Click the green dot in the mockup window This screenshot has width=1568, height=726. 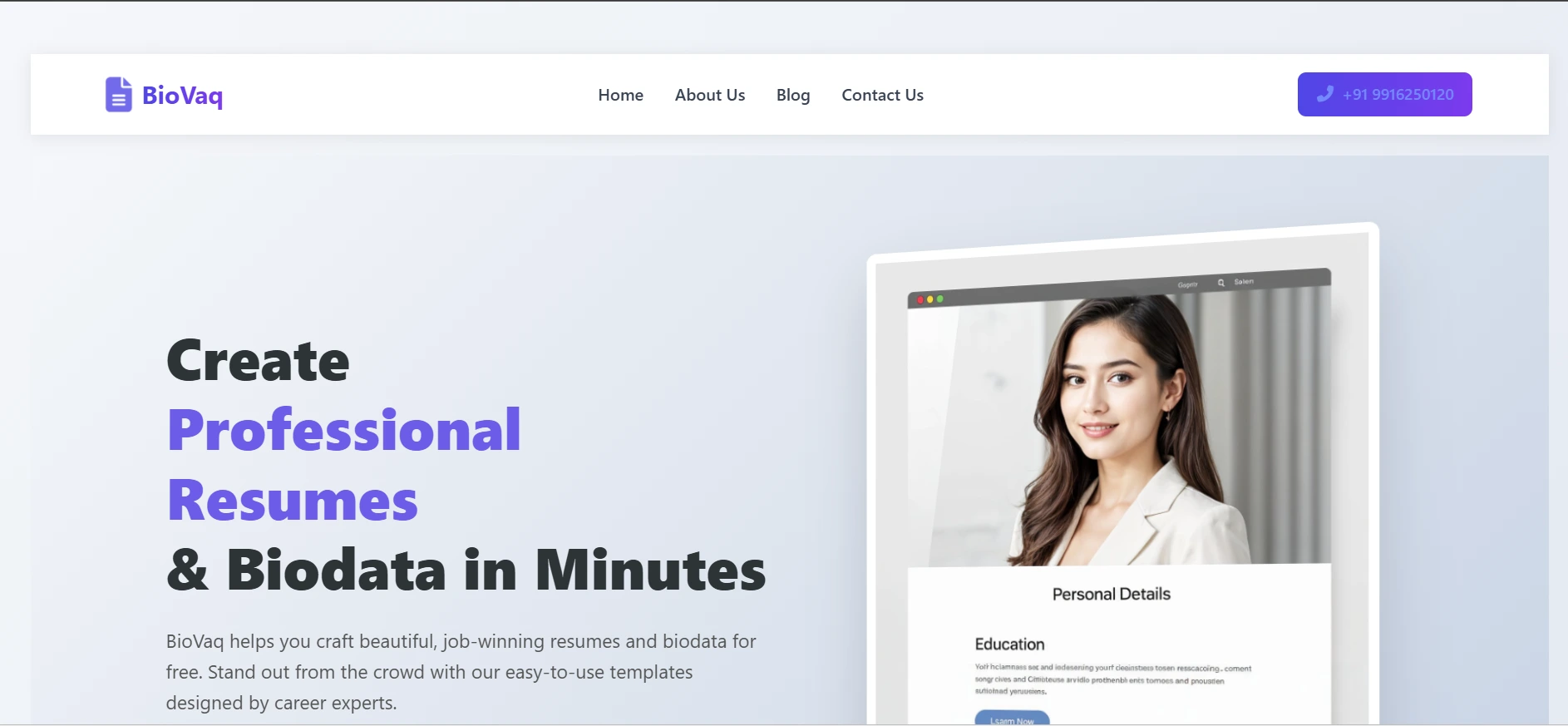(x=939, y=299)
